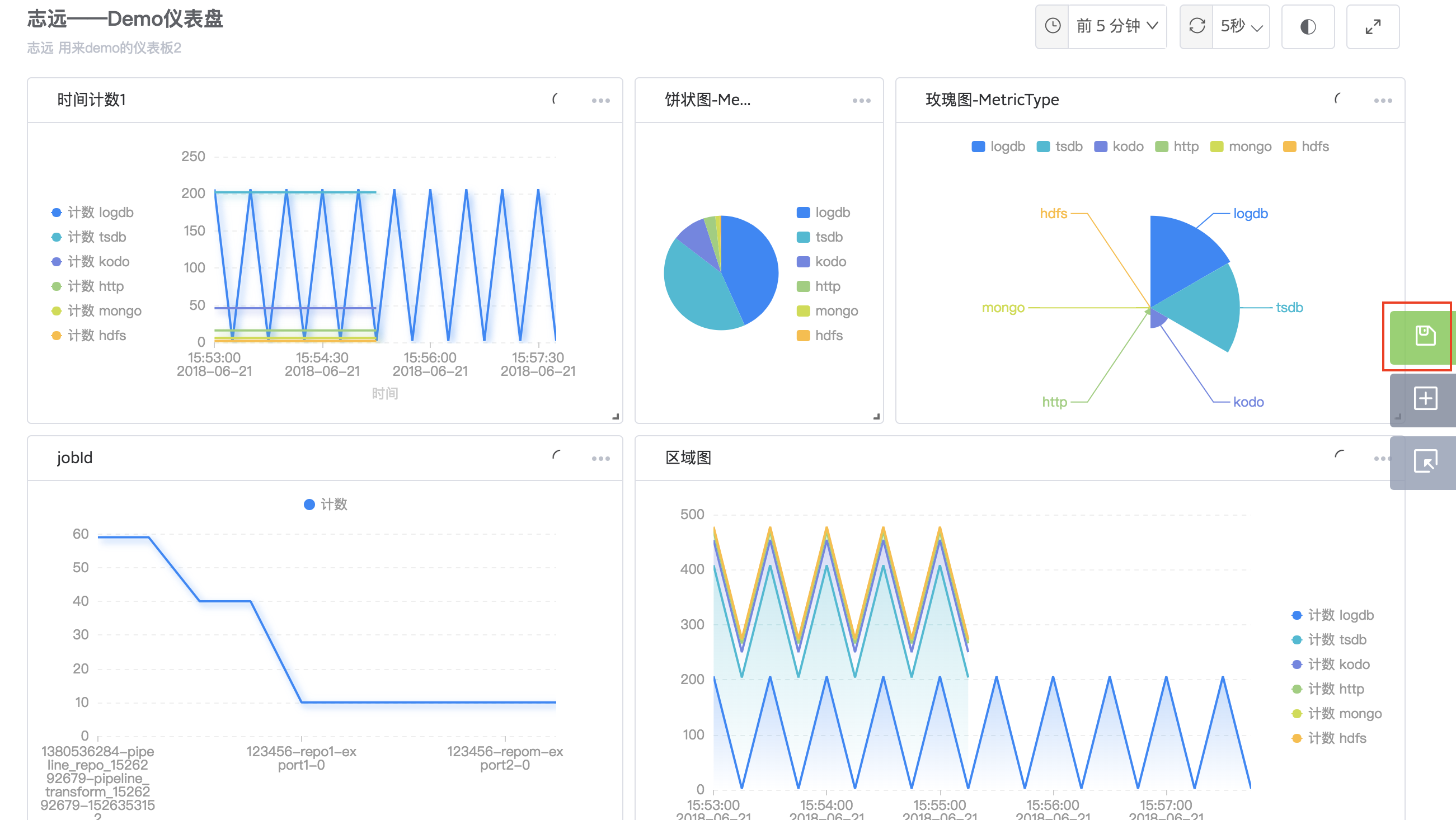Toggle http legend in pie chart

(x=819, y=286)
